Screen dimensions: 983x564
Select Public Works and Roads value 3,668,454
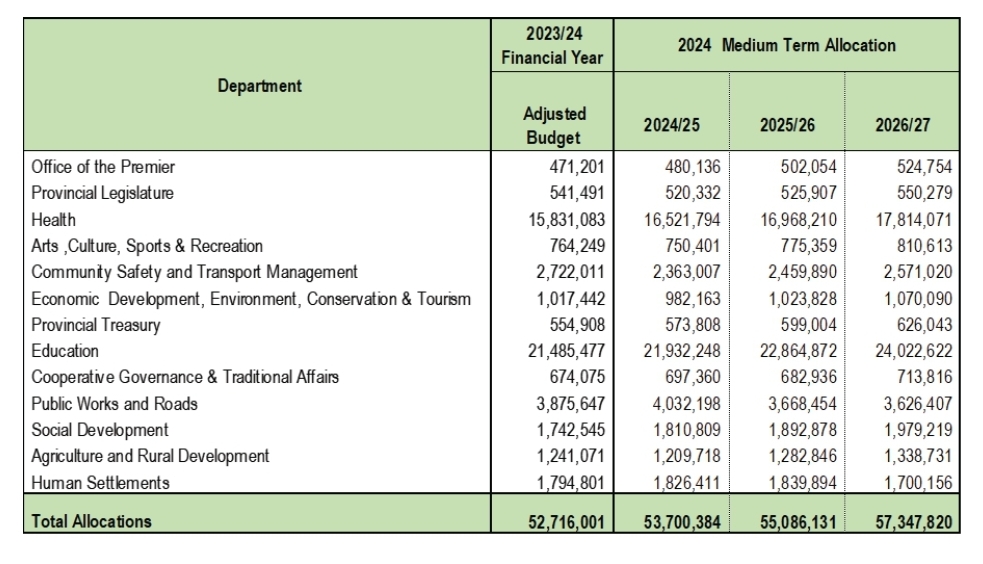pos(796,404)
